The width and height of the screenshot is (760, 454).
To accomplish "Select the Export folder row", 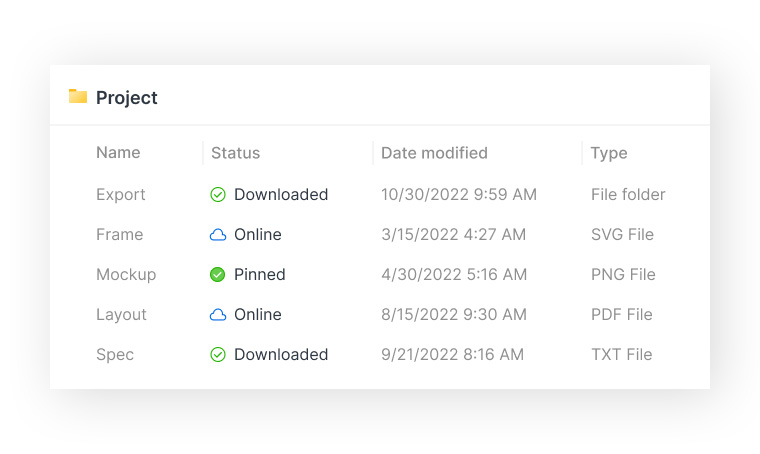I will tap(121, 195).
